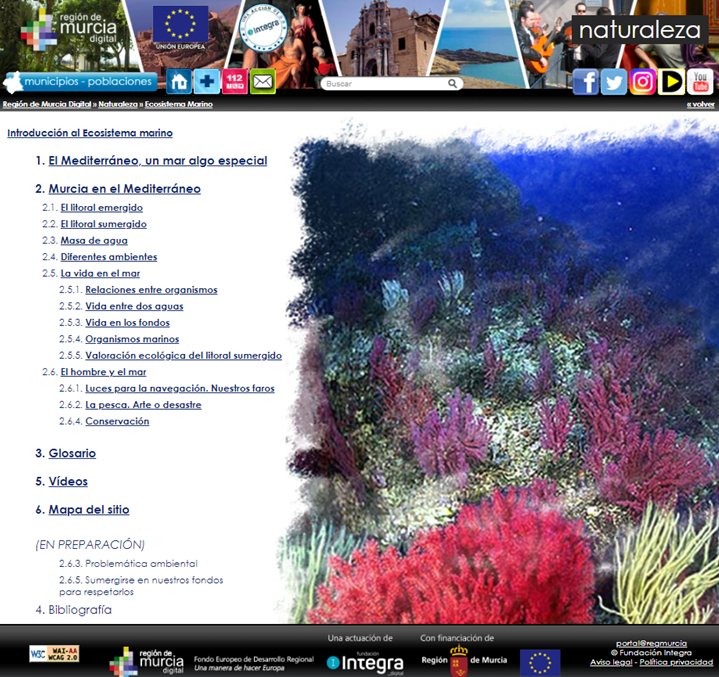The height and width of the screenshot is (677, 719).
Task: Open Introducción al Ecosistema marino
Action: pyautogui.click(x=90, y=133)
